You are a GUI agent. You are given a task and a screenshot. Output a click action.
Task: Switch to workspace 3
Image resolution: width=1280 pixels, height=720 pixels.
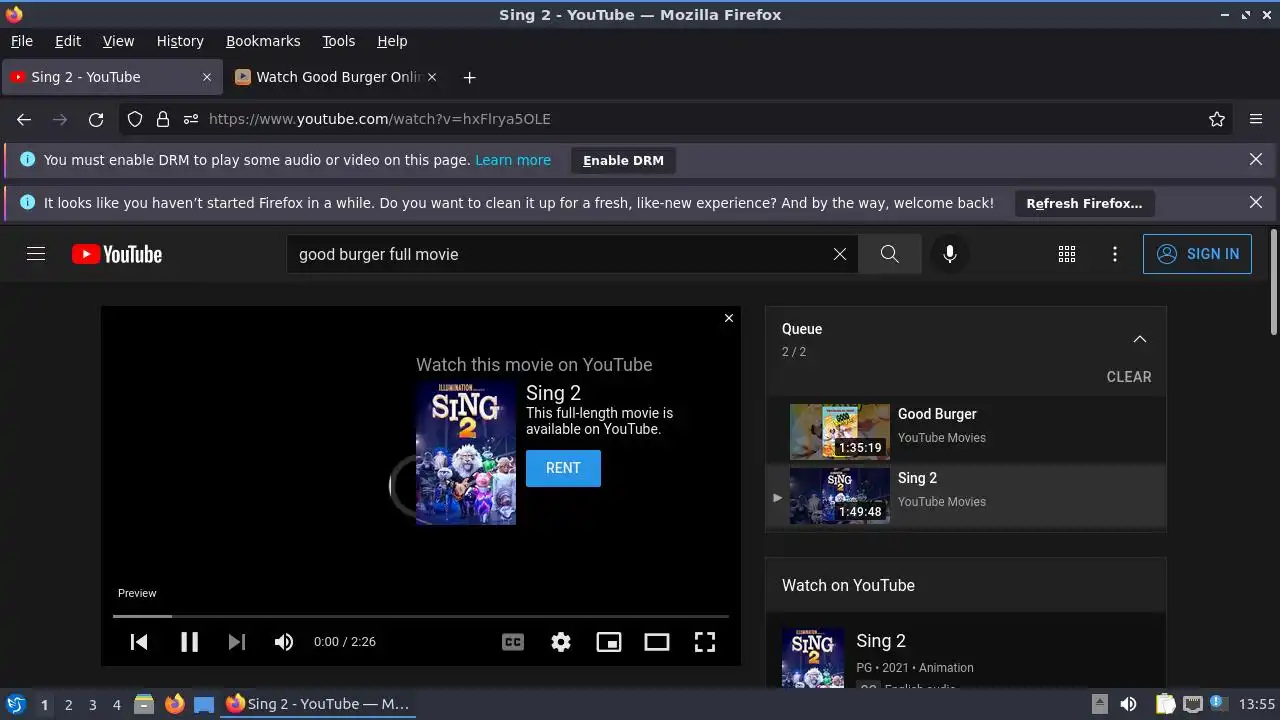coord(92,704)
